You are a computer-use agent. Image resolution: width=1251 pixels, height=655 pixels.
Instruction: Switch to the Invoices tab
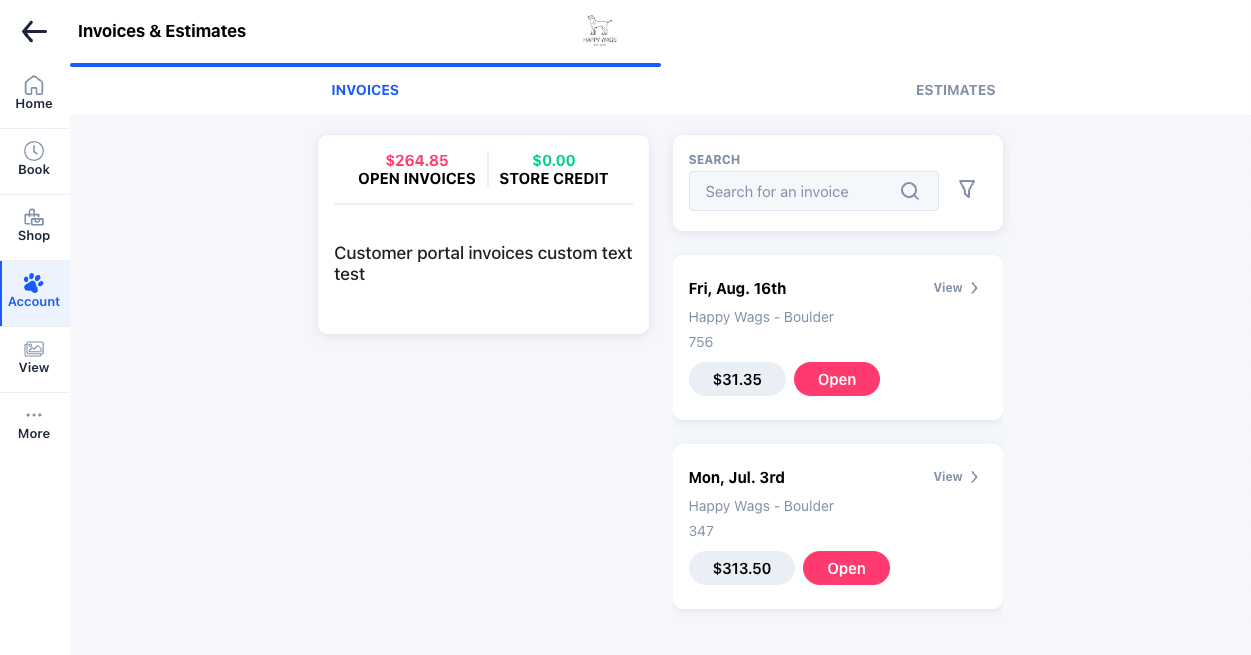click(x=365, y=90)
